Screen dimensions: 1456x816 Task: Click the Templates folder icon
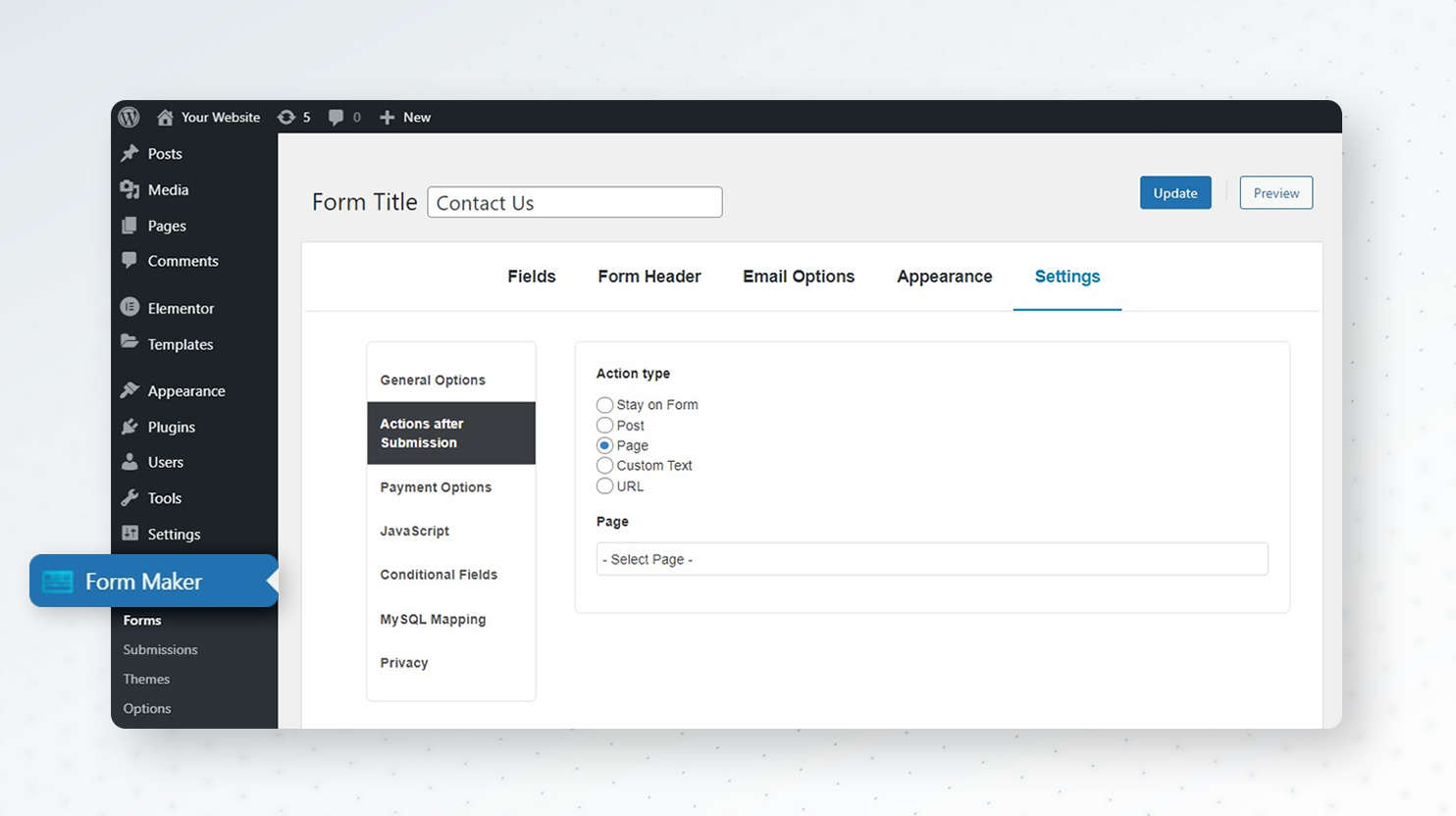pyautogui.click(x=130, y=342)
